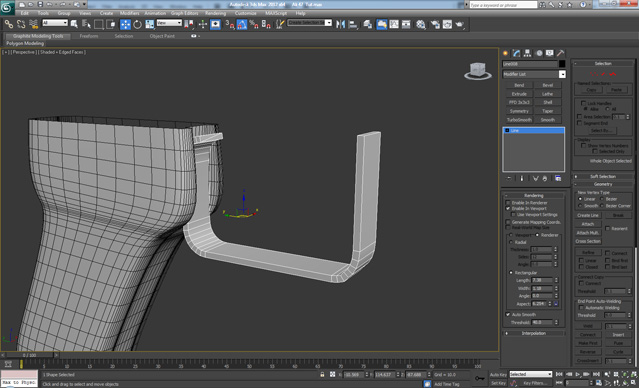The width and height of the screenshot is (639, 388).
Task: Open the Motion panel wheel icon
Action: pos(539,53)
